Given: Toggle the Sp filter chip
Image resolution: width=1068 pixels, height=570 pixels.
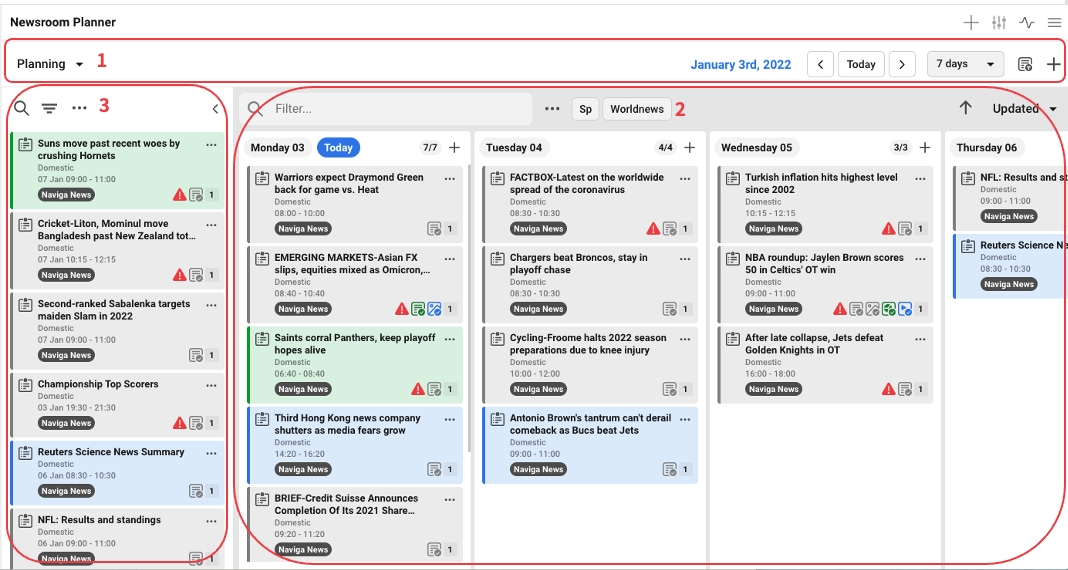Looking at the screenshot, I should pos(585,109).
